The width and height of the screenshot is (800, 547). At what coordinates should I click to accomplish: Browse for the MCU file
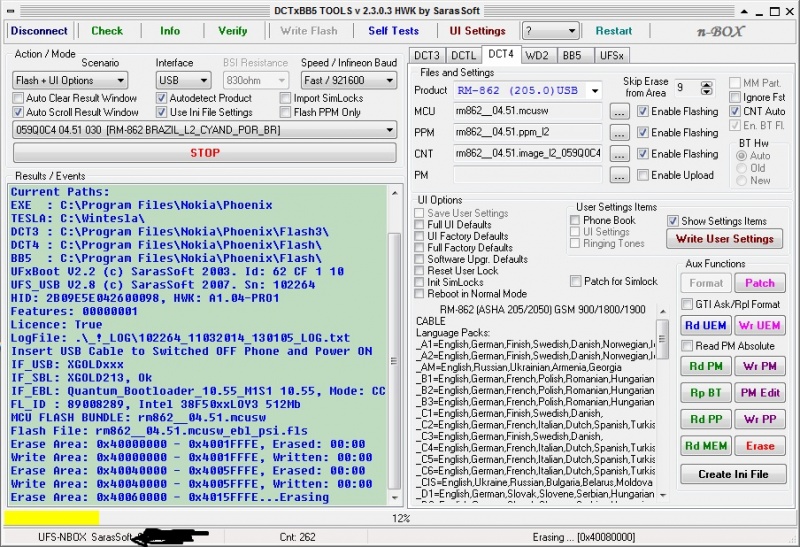click(619, 112)
